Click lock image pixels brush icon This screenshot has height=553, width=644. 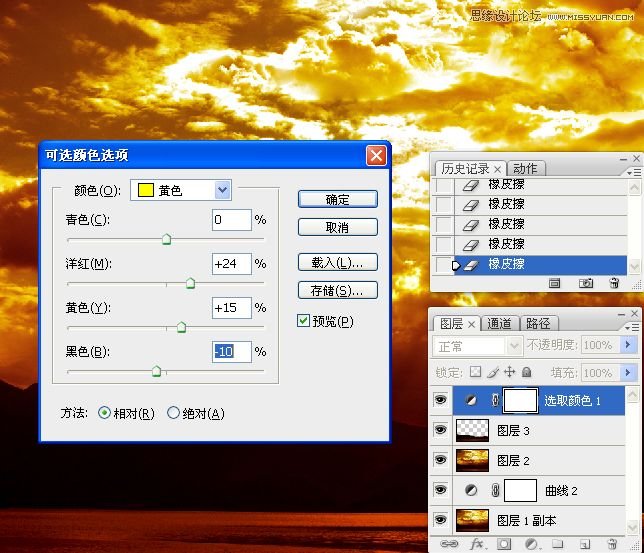coord(493,372)
